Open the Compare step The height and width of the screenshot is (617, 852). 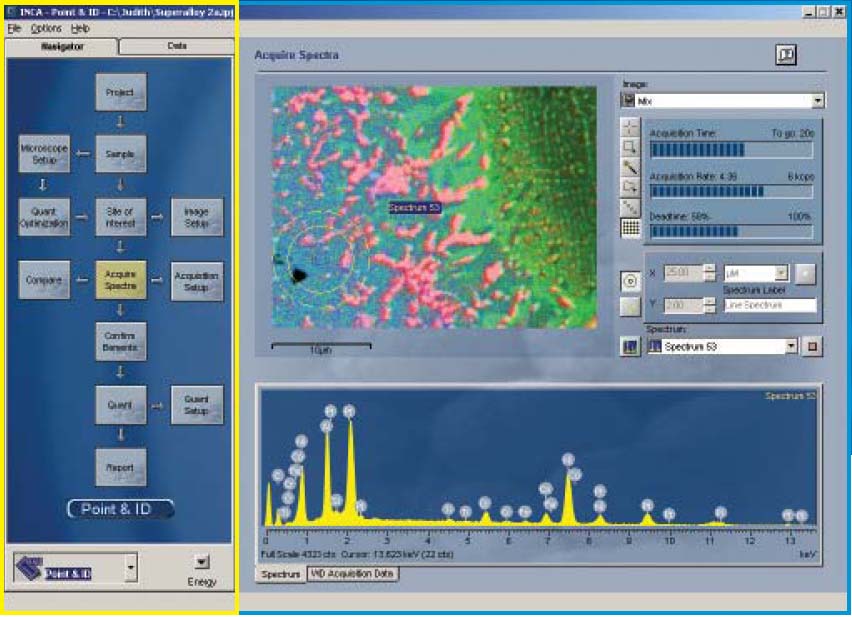click(x=44, y=280)
